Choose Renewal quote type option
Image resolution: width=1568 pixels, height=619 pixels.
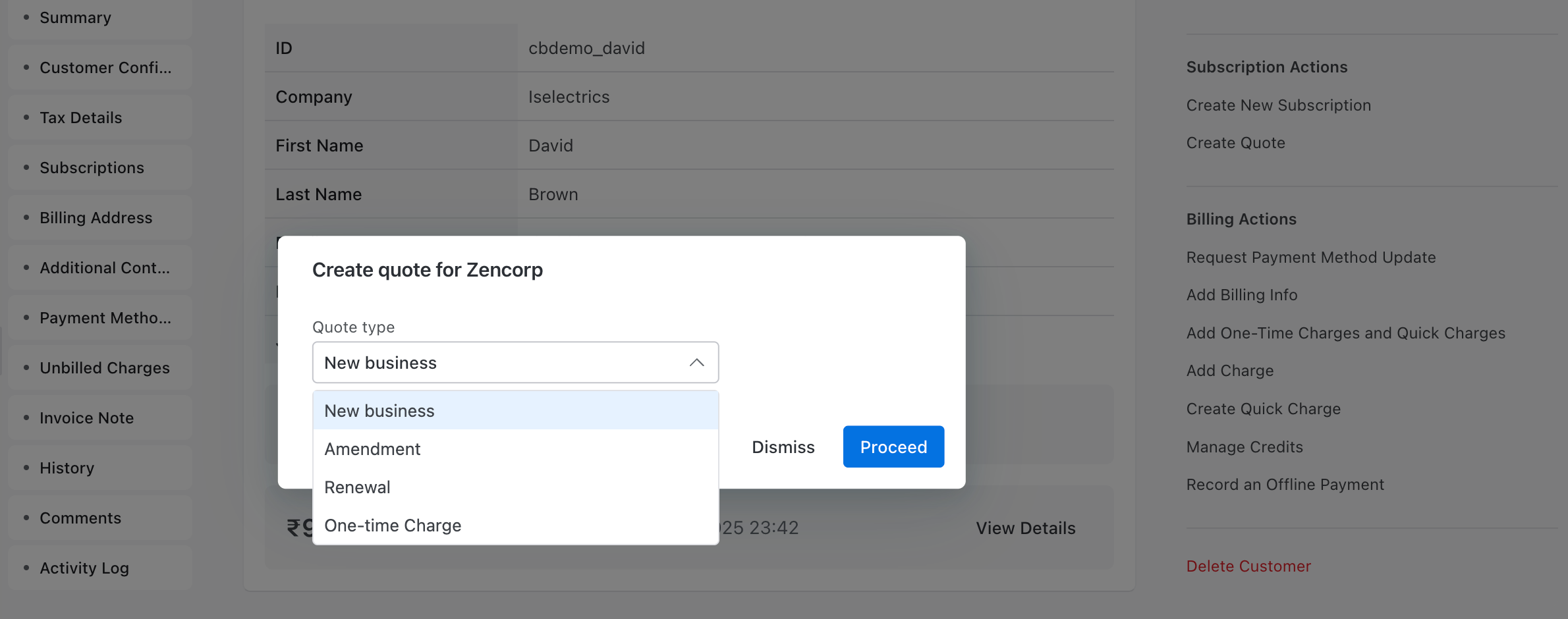357,487
